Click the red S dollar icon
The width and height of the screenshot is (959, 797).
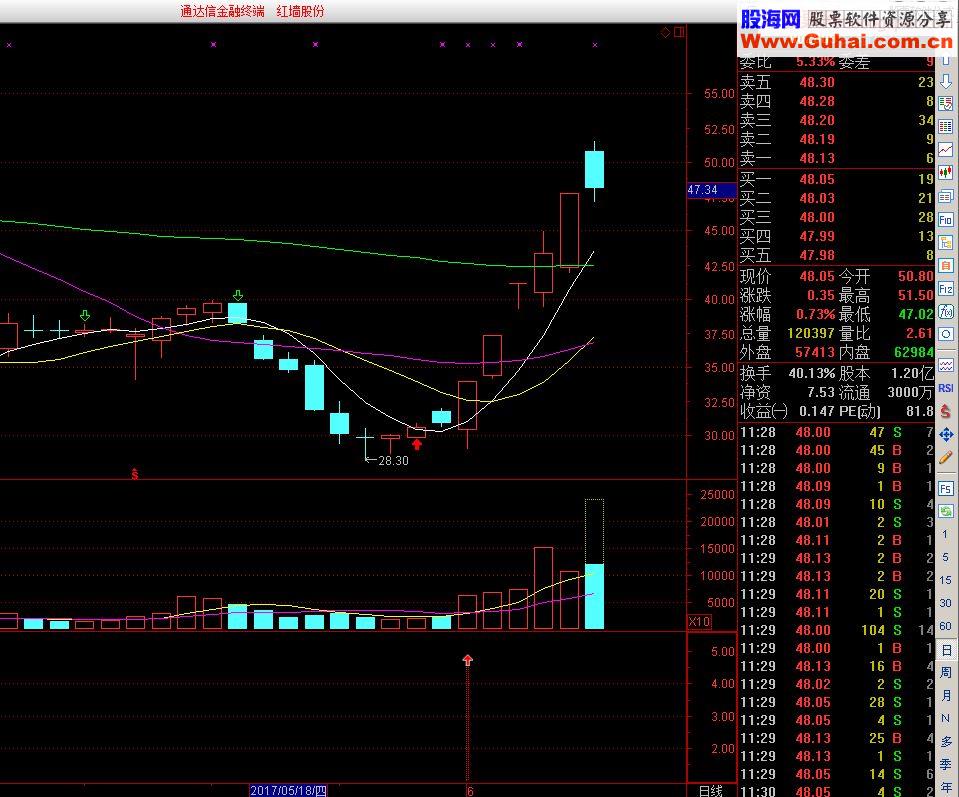946,411
